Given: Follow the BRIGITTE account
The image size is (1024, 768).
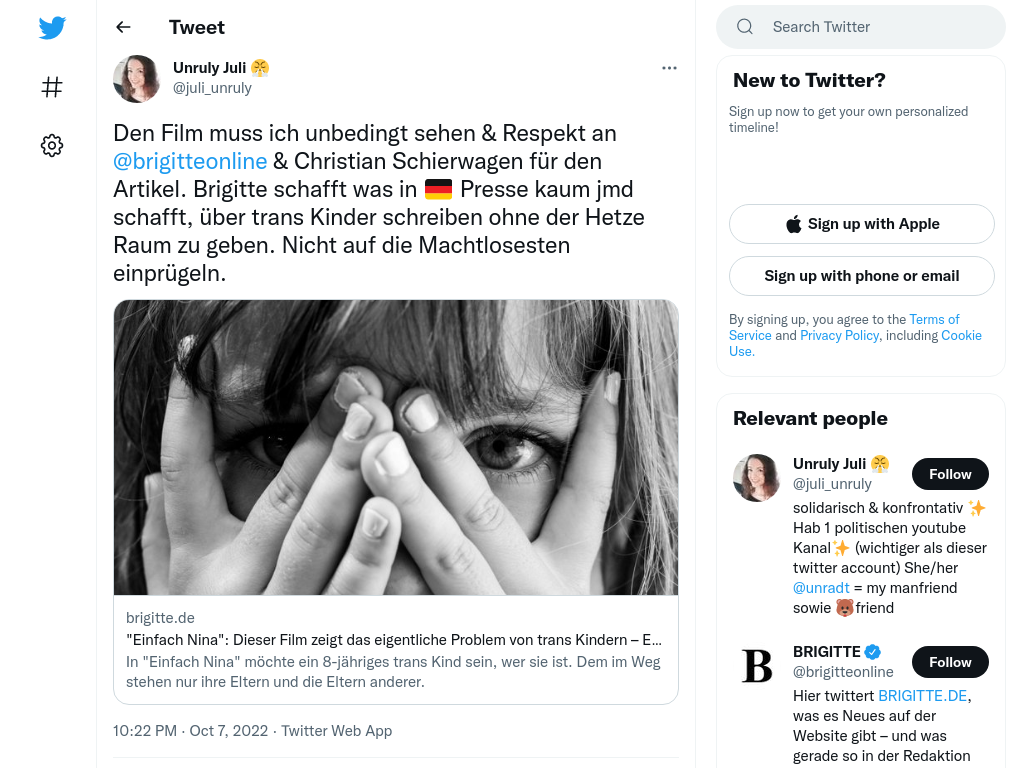Looking at the screenshot, I should coord(950,662).
